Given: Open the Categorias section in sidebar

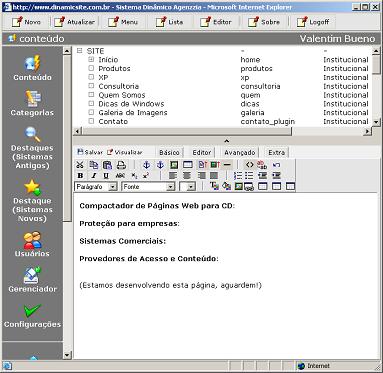Looking at the screenshot, I should click(32, 104).
